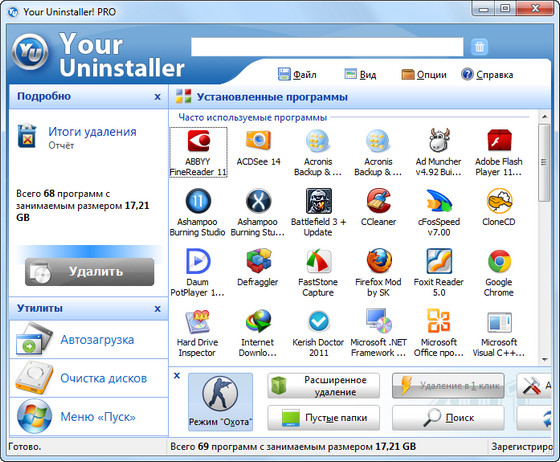Image resolution: width=560 pixels, height=462 pixels.
Task: Close the Подробно panel
Action: [x=158, y=97]
